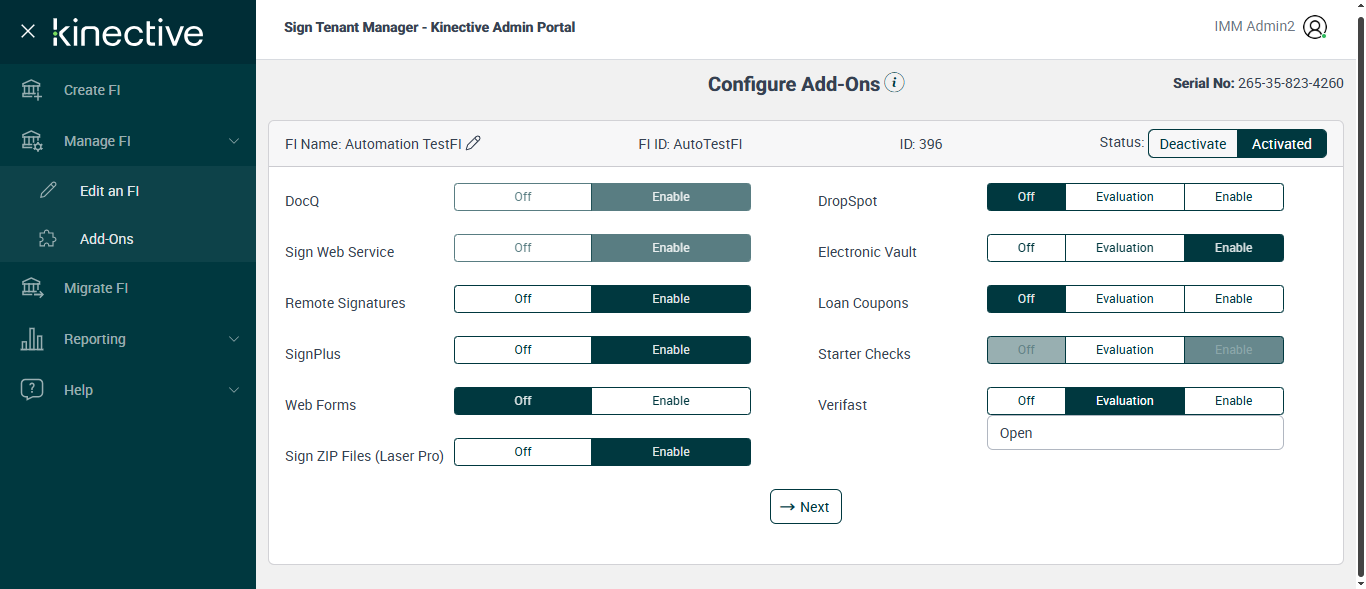The height and width of the screenshot is (589, 1366).
Task: Edit FI Name using the pencil icon
Action: click(x=474, y=143)
